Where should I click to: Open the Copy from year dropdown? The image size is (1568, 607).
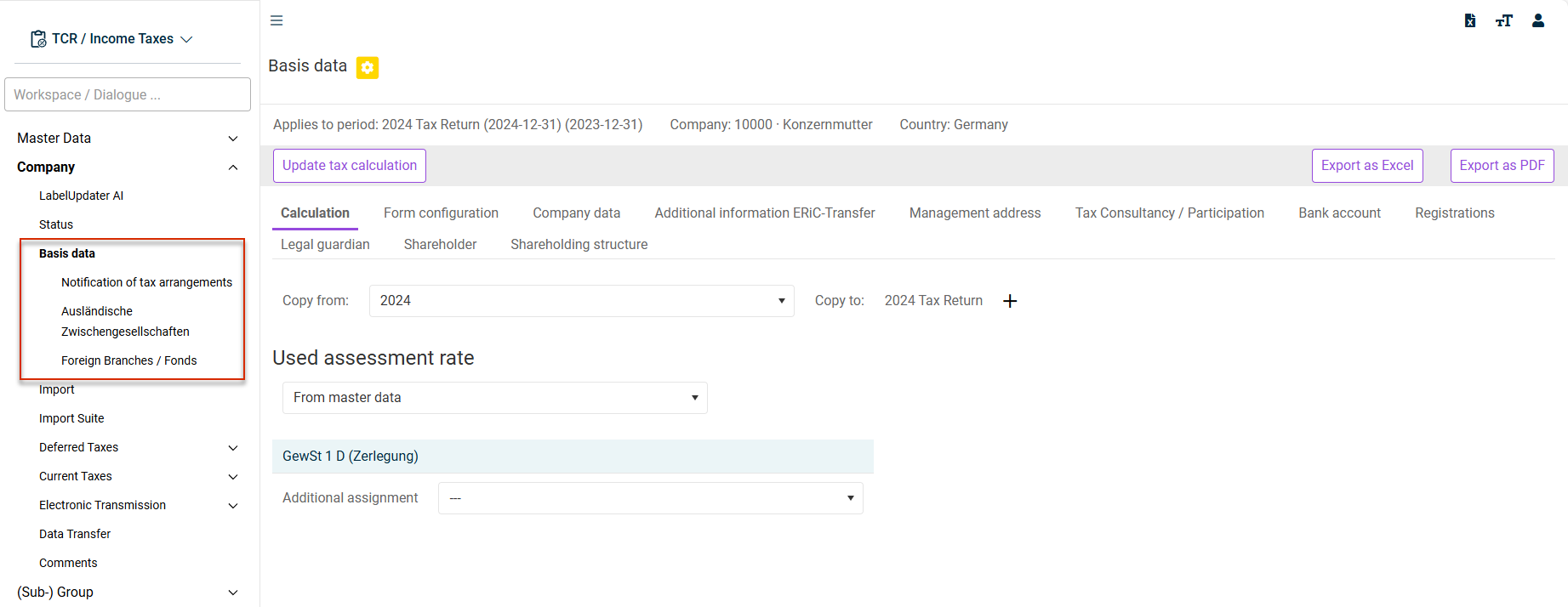pos(582,301)
